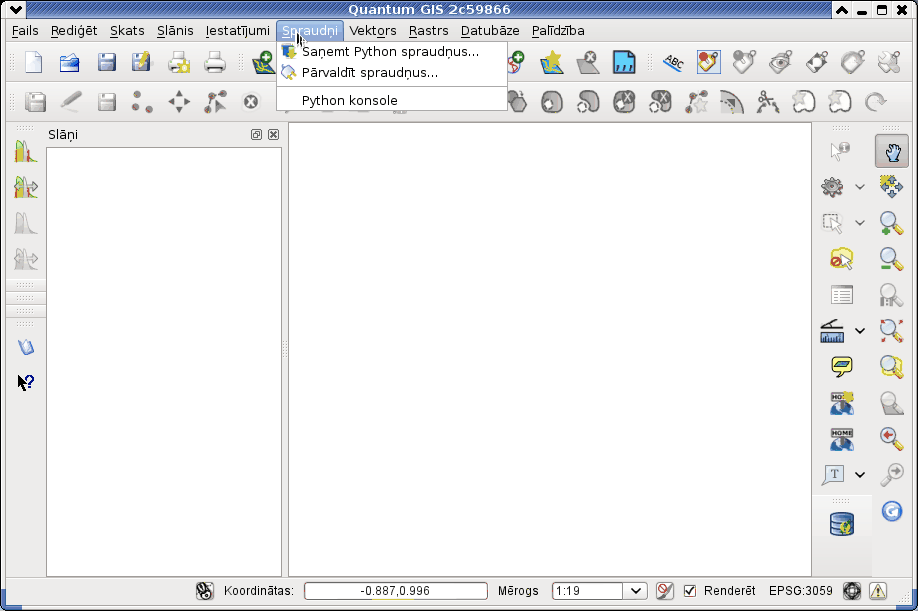Viewport: 918px width, 611px height.
Task: Click the stop rendering icon beside scale
Action: pos(664,591)
